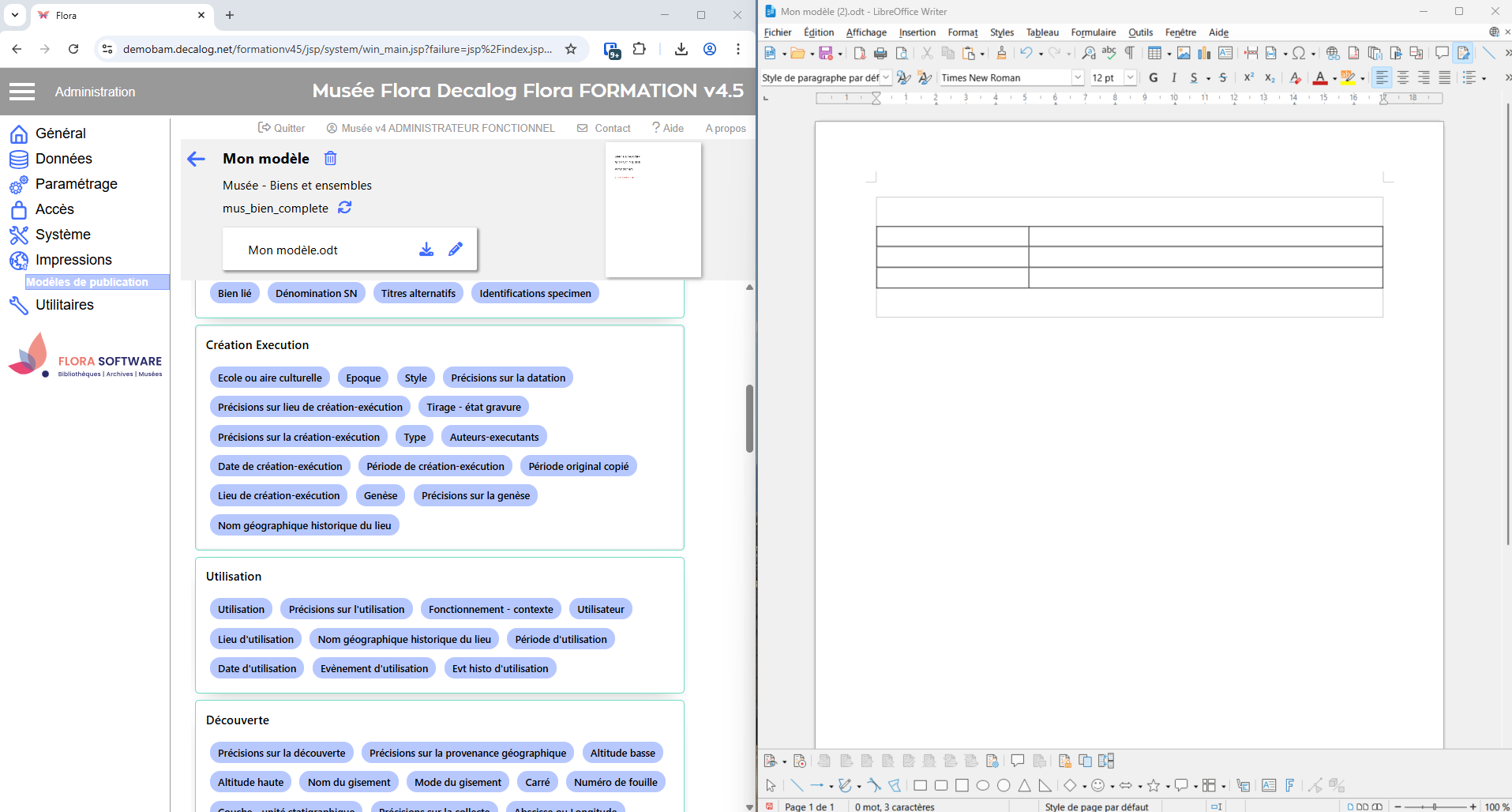The width and height of the screenshot is (1512, 812).
Task: Open the paragraph style dropdown
Action: click(x=886, y=77)
